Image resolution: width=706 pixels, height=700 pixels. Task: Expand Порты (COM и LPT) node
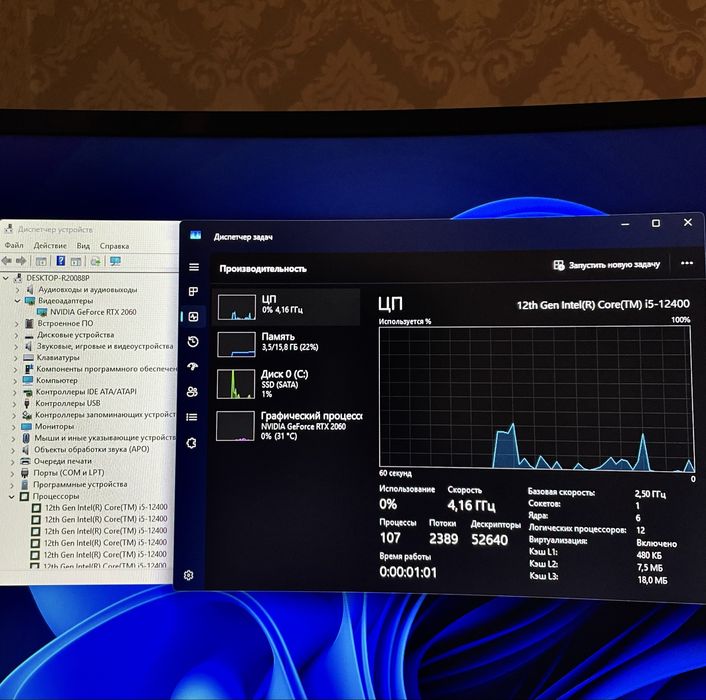[13, 474]
